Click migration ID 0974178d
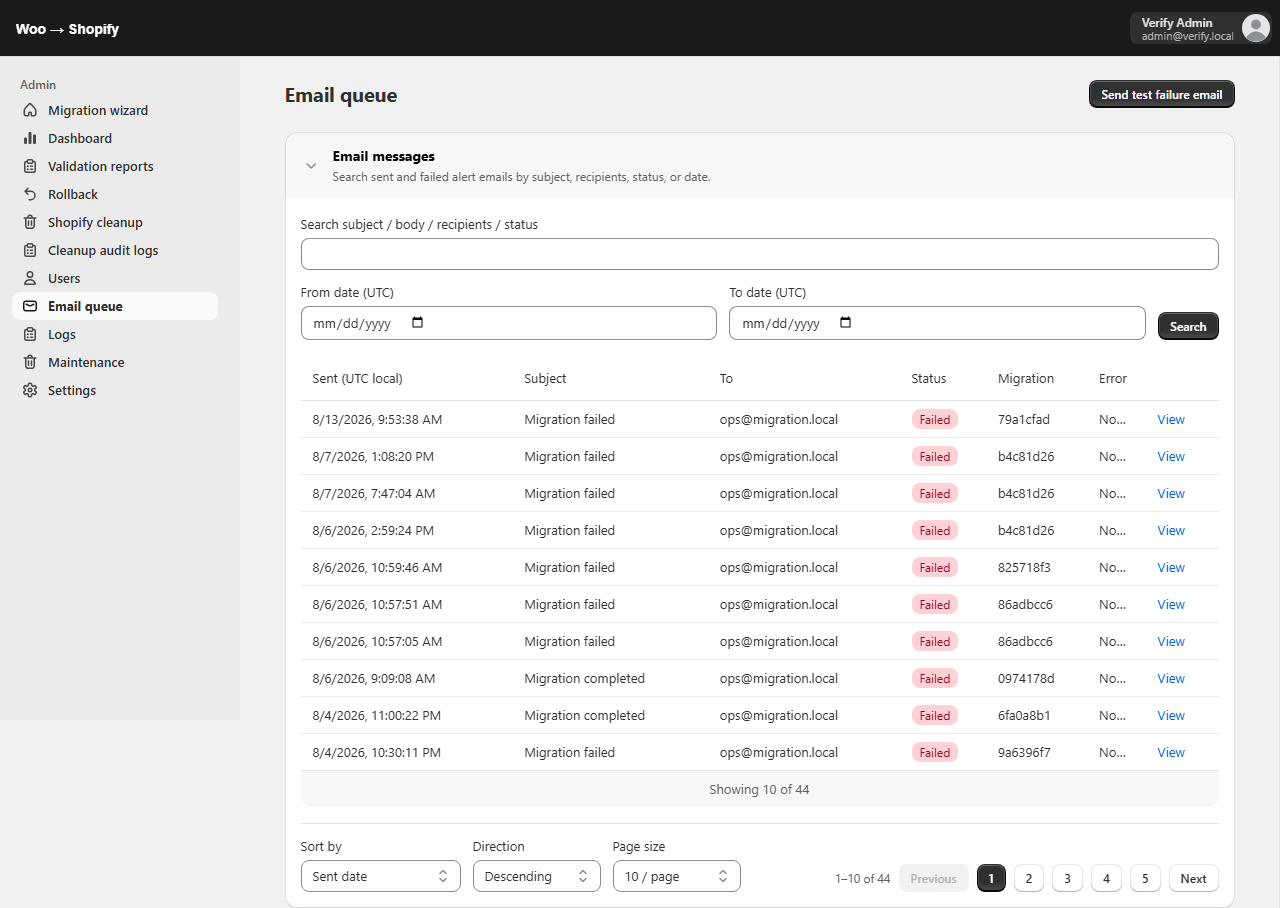This screenshot has height=908, width=1280. coord(1026,679)
